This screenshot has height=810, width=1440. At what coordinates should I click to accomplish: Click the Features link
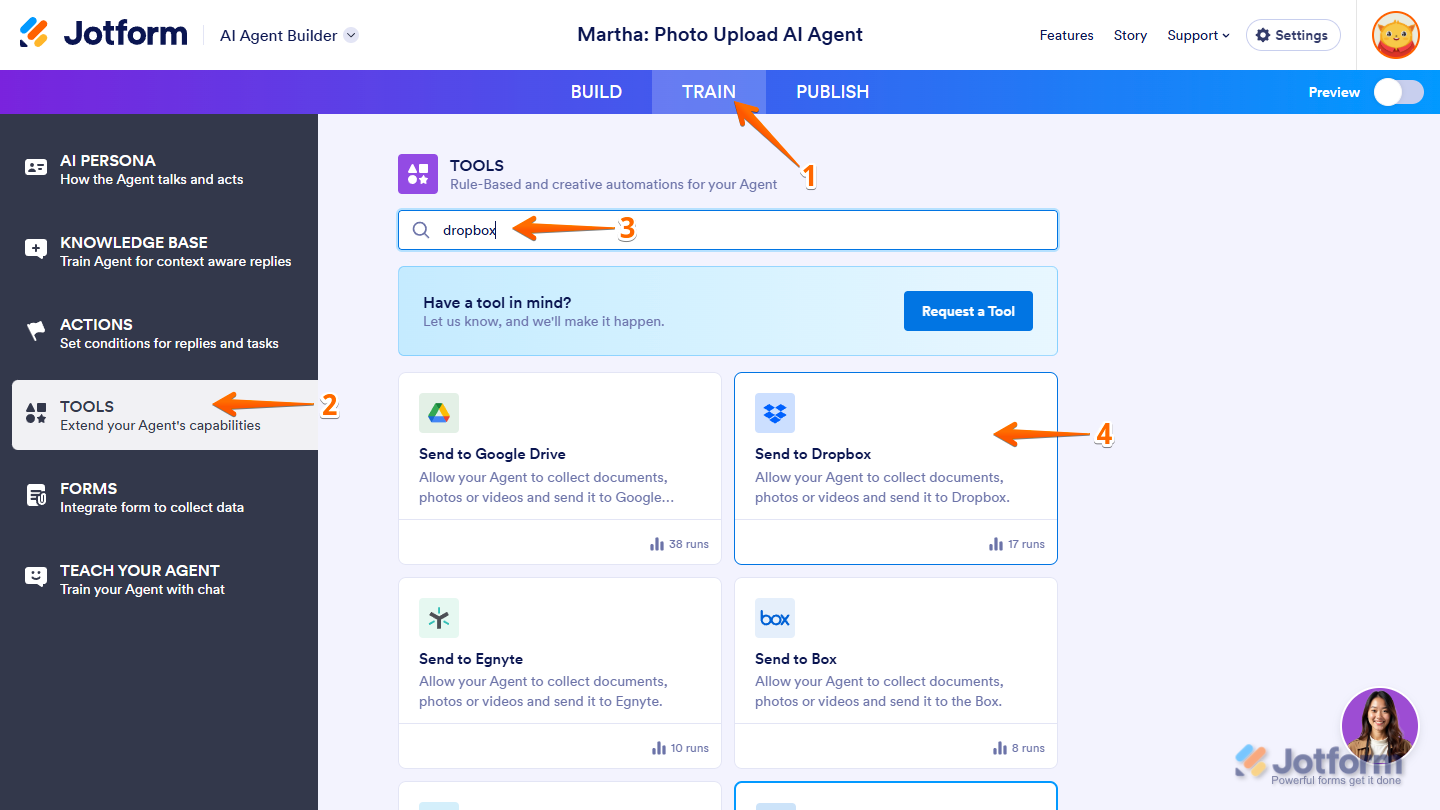coord(1066,35)
